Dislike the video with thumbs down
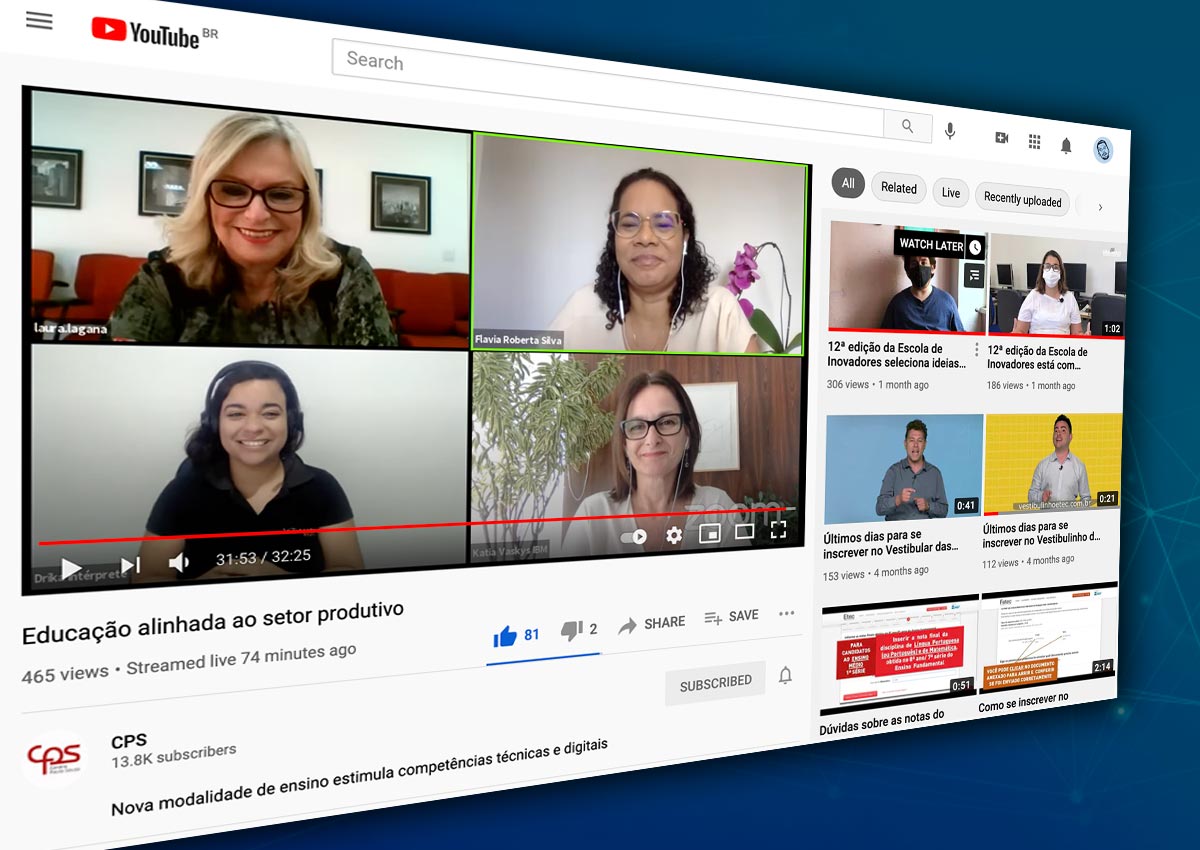 point(572,630)
